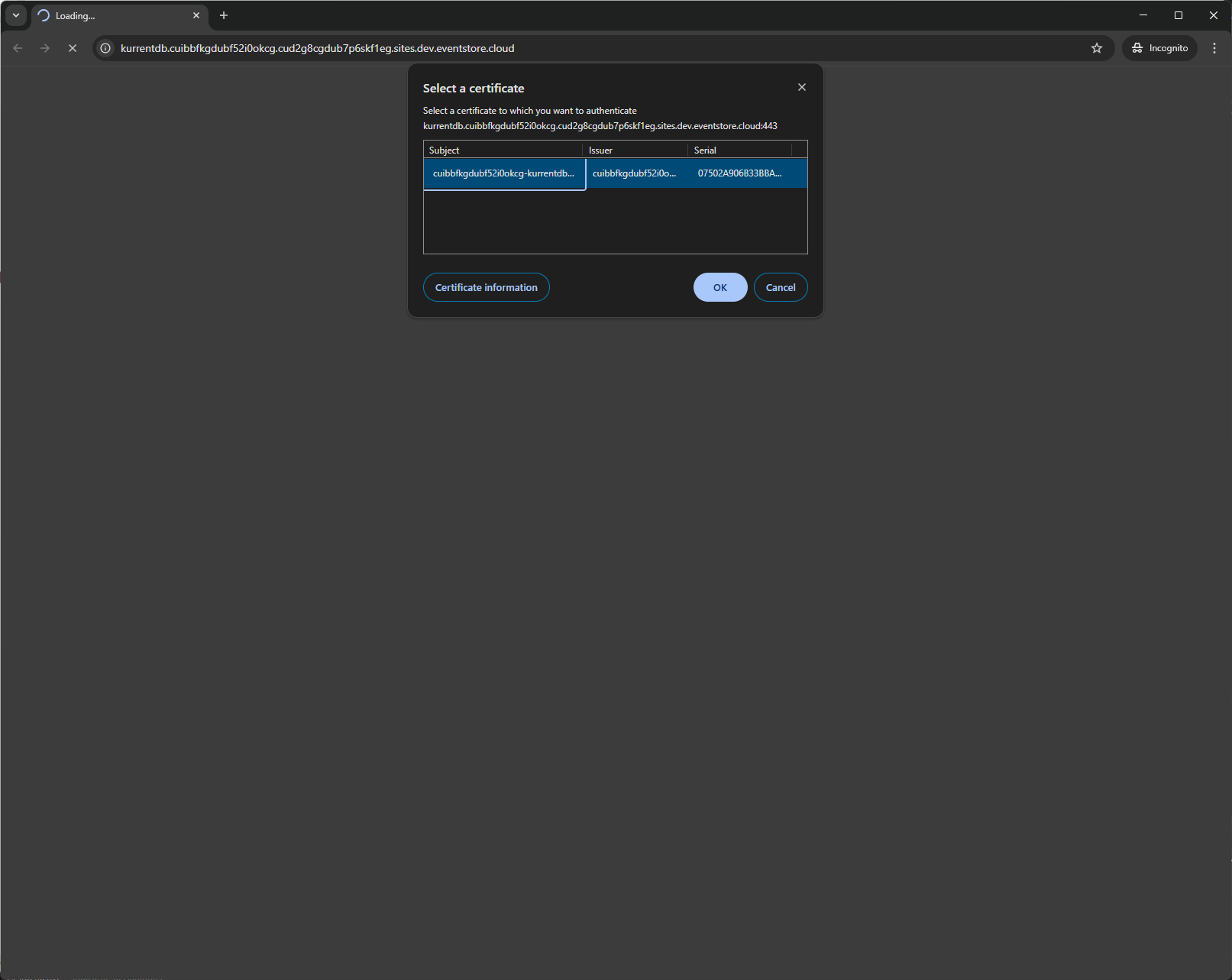Sort certificates by the Serial column
Image resolution: width=1232 pixels, height=980 pixels.
click(705, 150)
